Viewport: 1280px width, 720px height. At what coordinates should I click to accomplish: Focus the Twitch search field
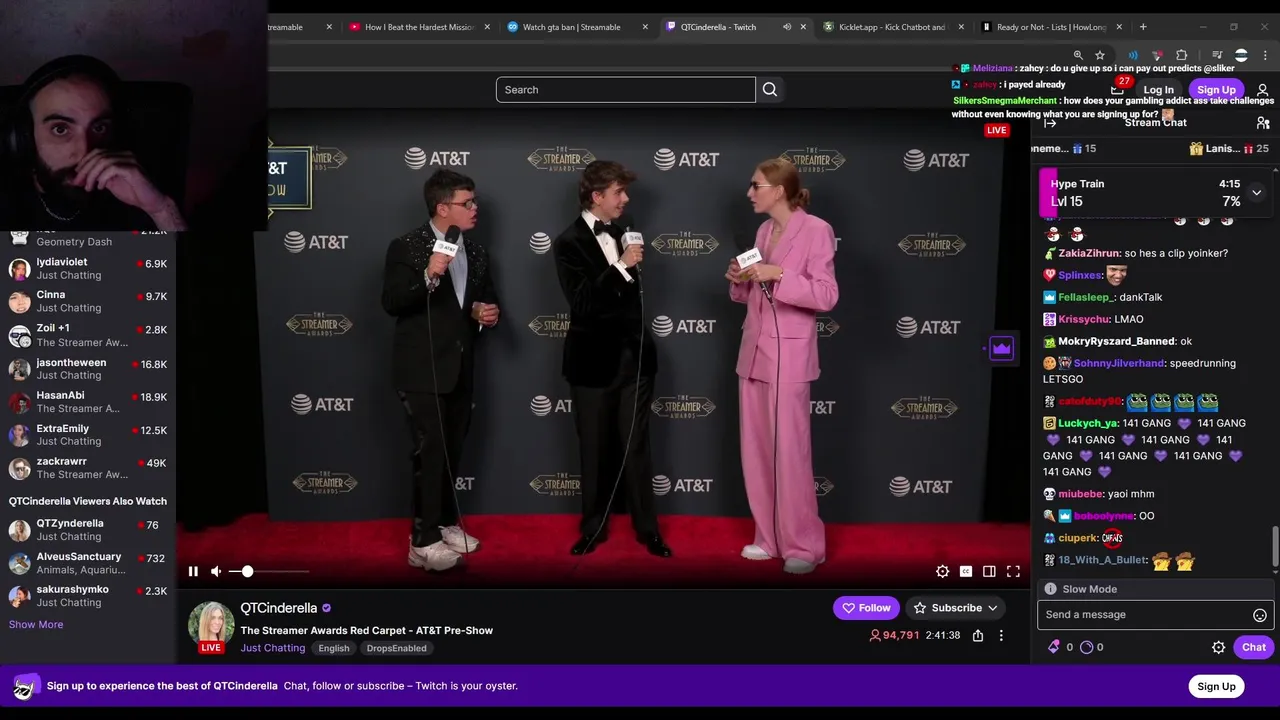coord(625,90)
